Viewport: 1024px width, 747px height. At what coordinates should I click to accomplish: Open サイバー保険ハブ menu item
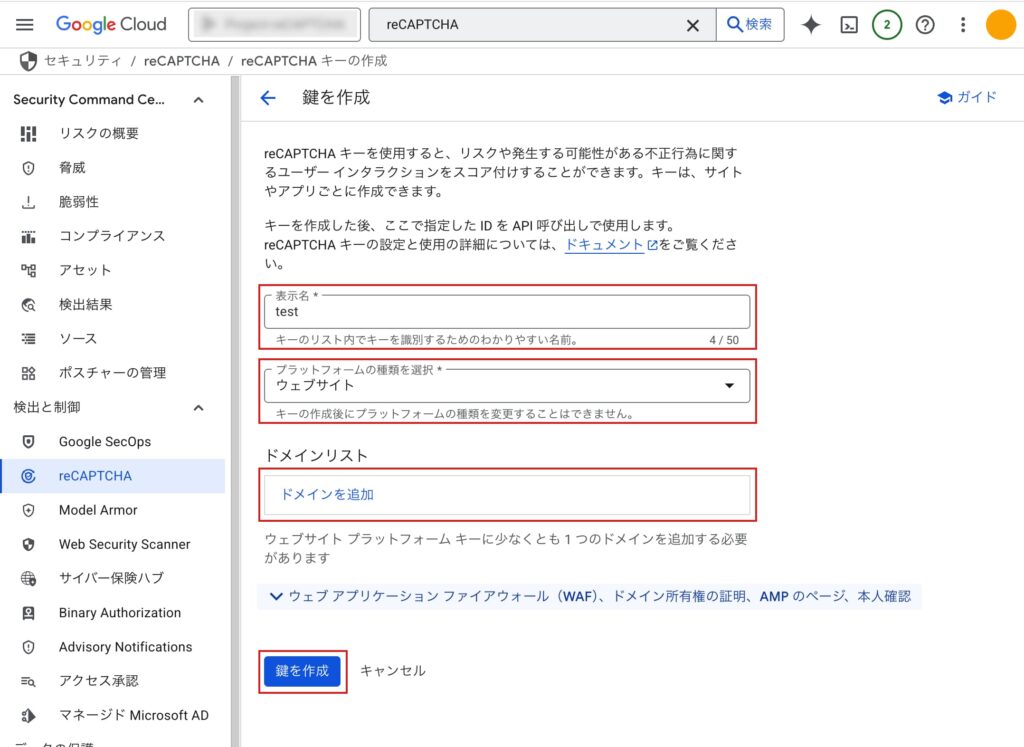pos(112,579)
